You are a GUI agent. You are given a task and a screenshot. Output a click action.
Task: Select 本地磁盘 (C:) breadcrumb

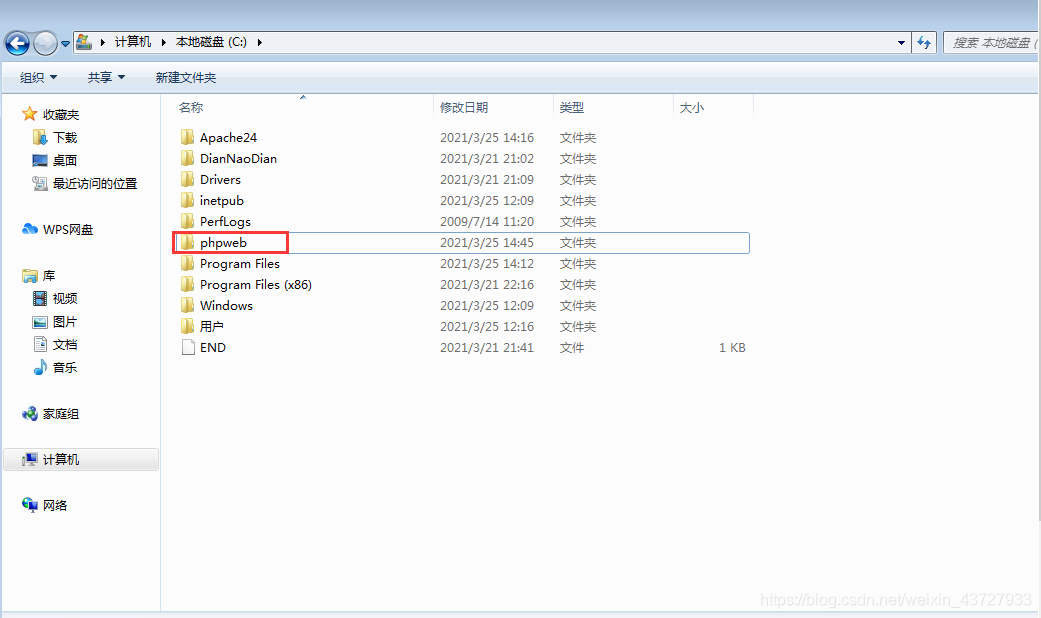tap(211, 42)
